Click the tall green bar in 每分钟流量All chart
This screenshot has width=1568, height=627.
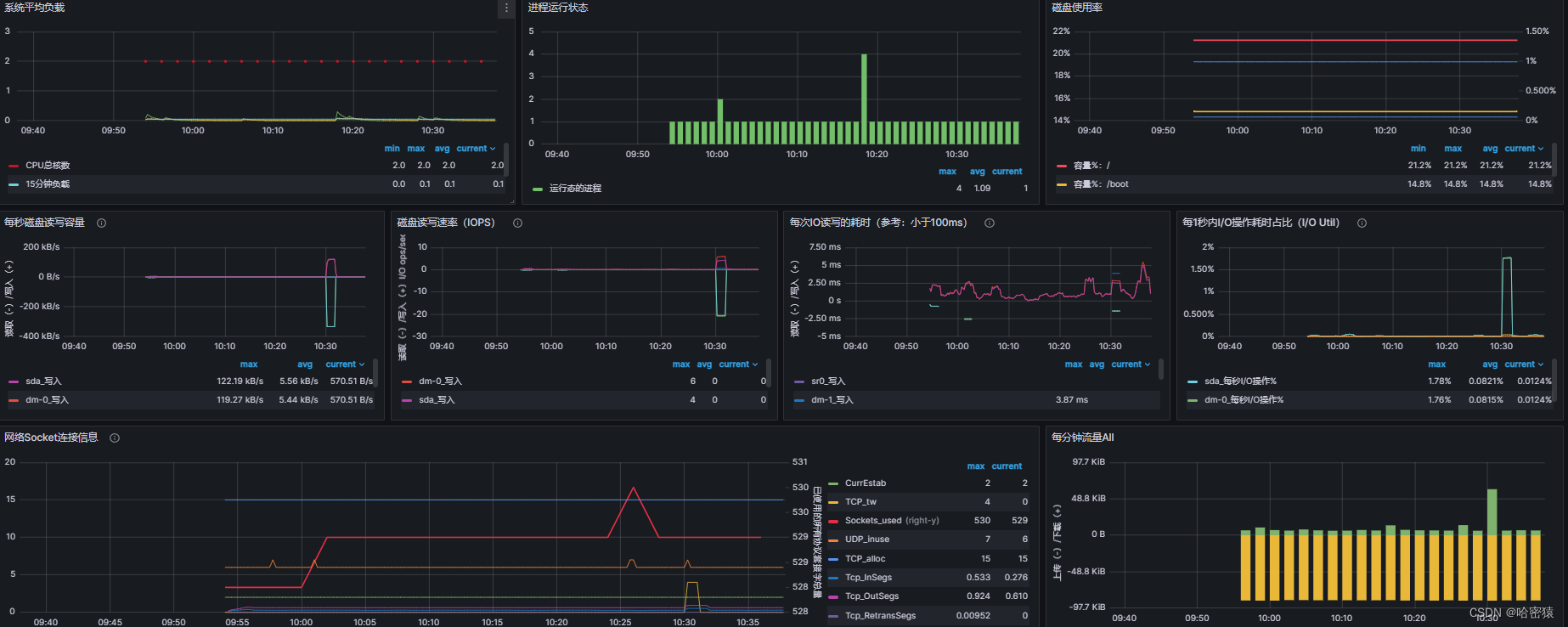[1492, 511]
